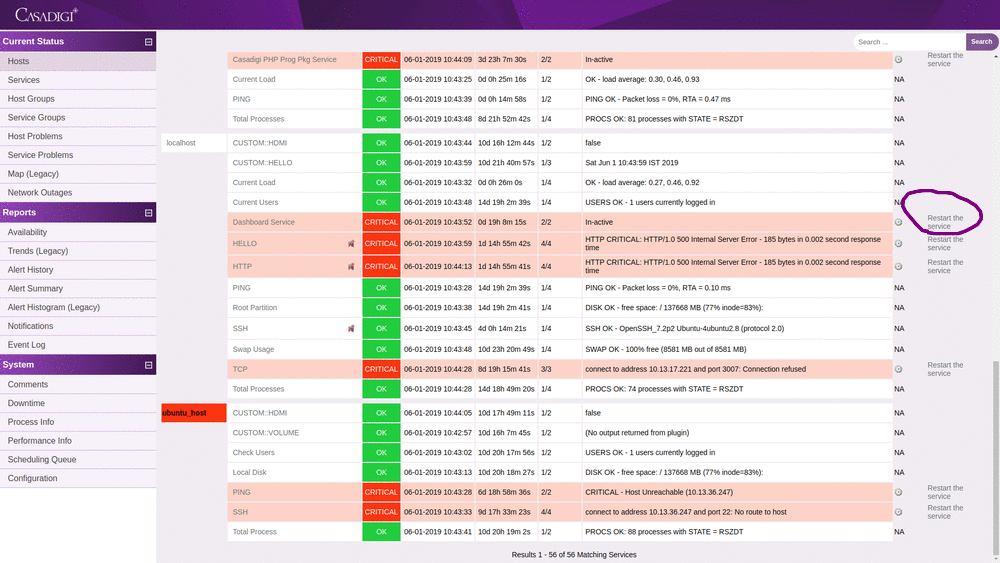This screenshot has height=563, width=1000.
Task: Collapse the System sidebar section
Action: (x=149, y=365)
